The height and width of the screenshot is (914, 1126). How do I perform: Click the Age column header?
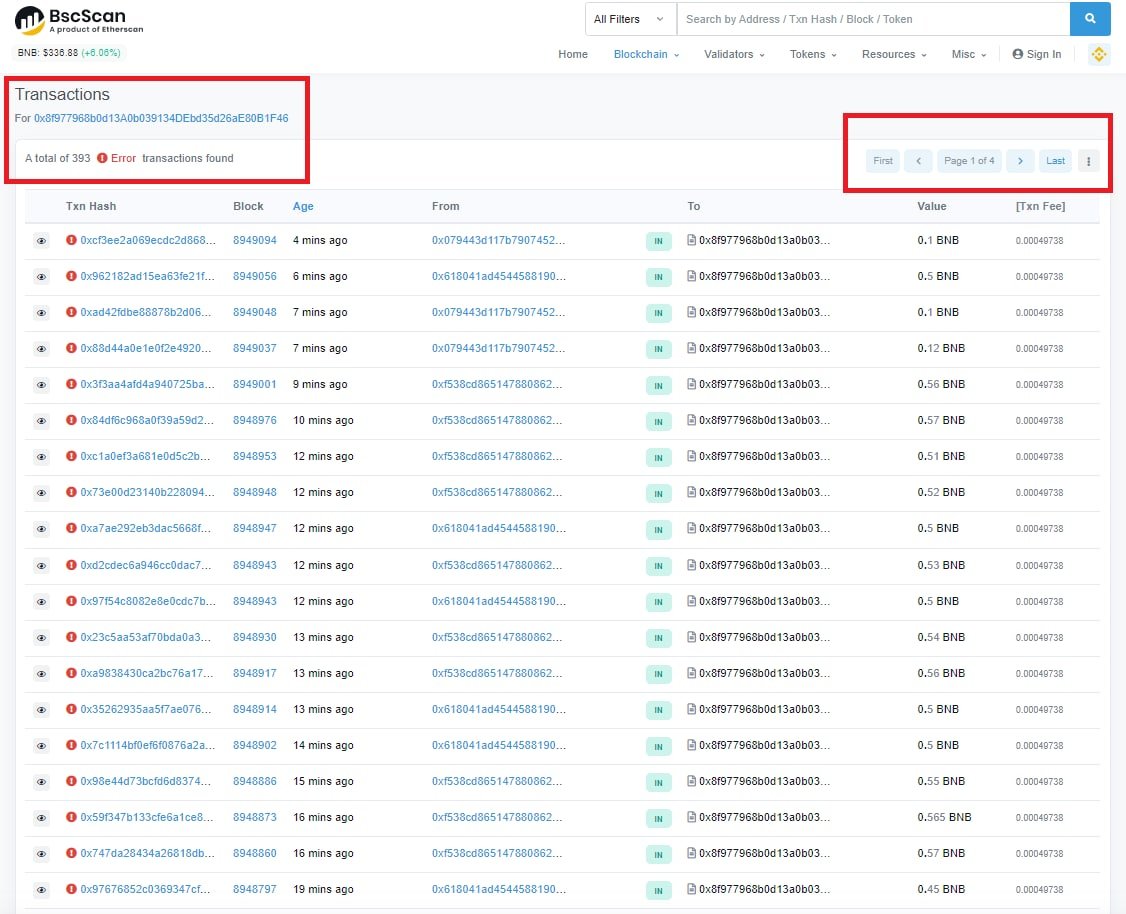pos(303,206)
